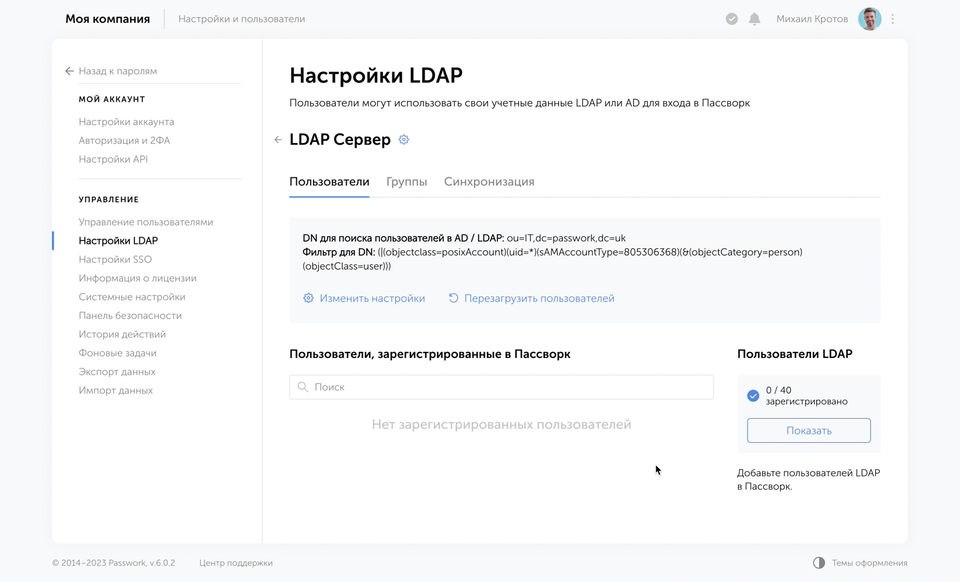
Task: Open Центр поддержки link in footer
Action: 236,563
